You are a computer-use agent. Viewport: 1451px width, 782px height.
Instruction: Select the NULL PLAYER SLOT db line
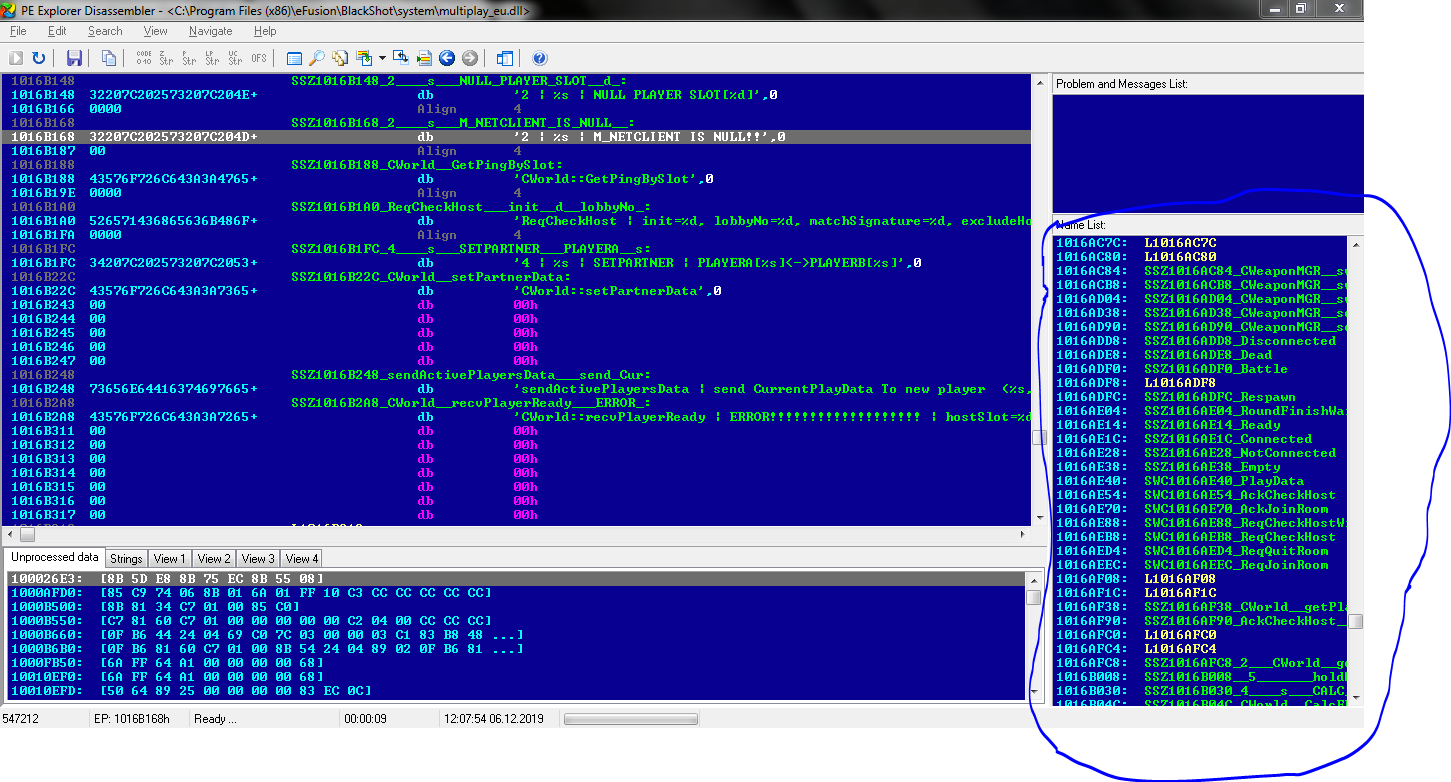pyautogui.click(x=518, y=95)
